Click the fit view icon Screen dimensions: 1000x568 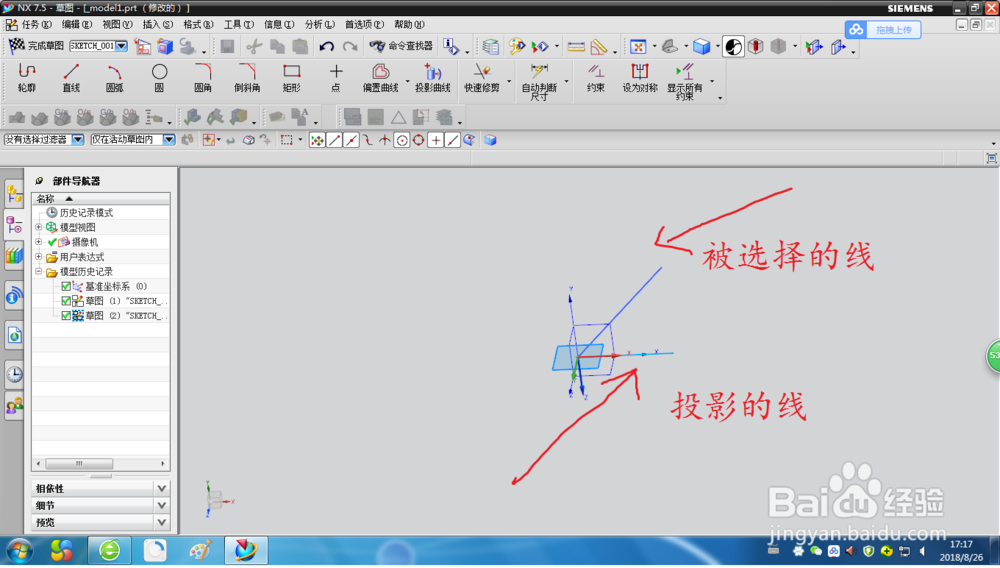click(638, 46)
